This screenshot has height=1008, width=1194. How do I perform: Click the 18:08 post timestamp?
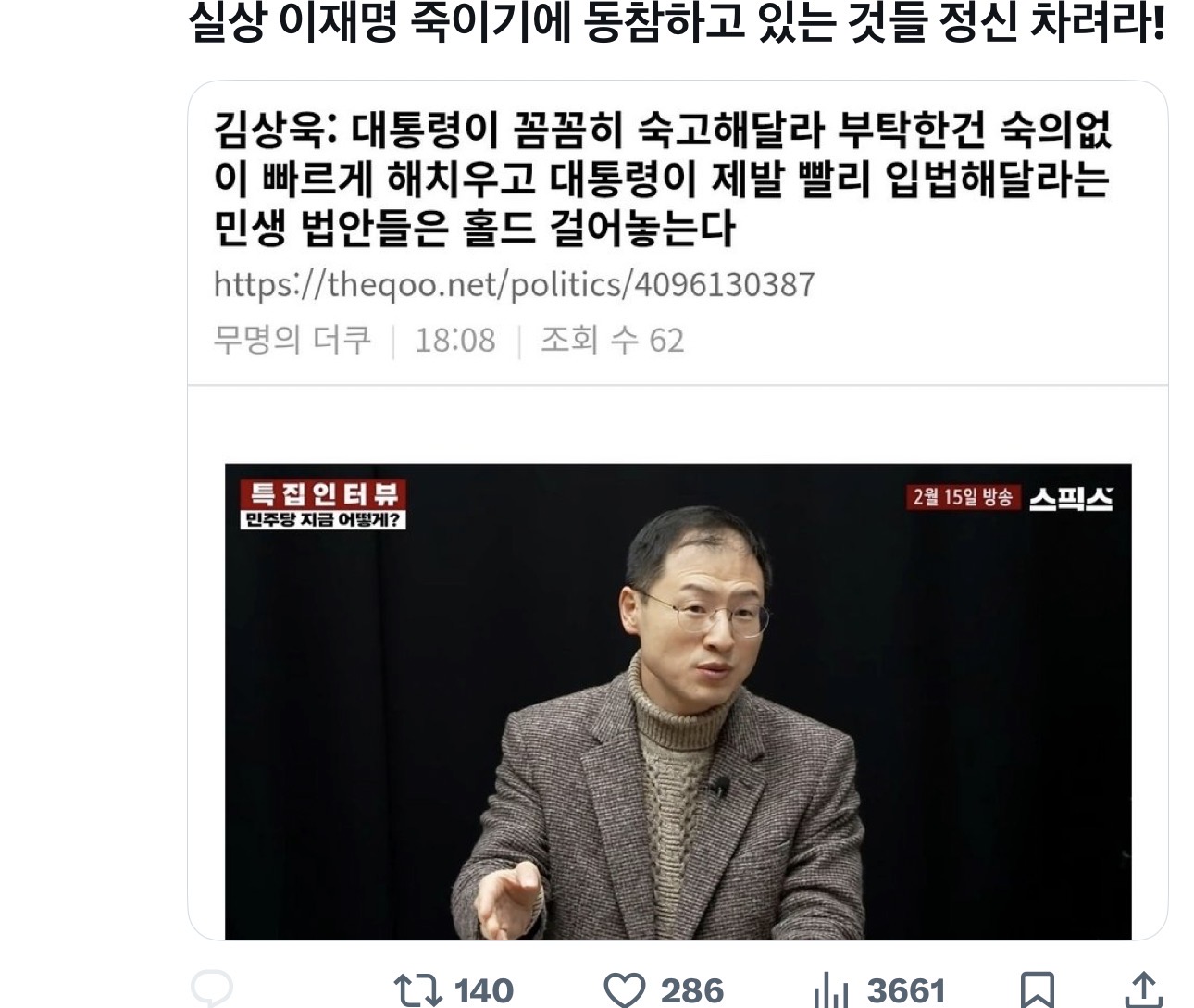pyautogui.click(x=454, y=341)
